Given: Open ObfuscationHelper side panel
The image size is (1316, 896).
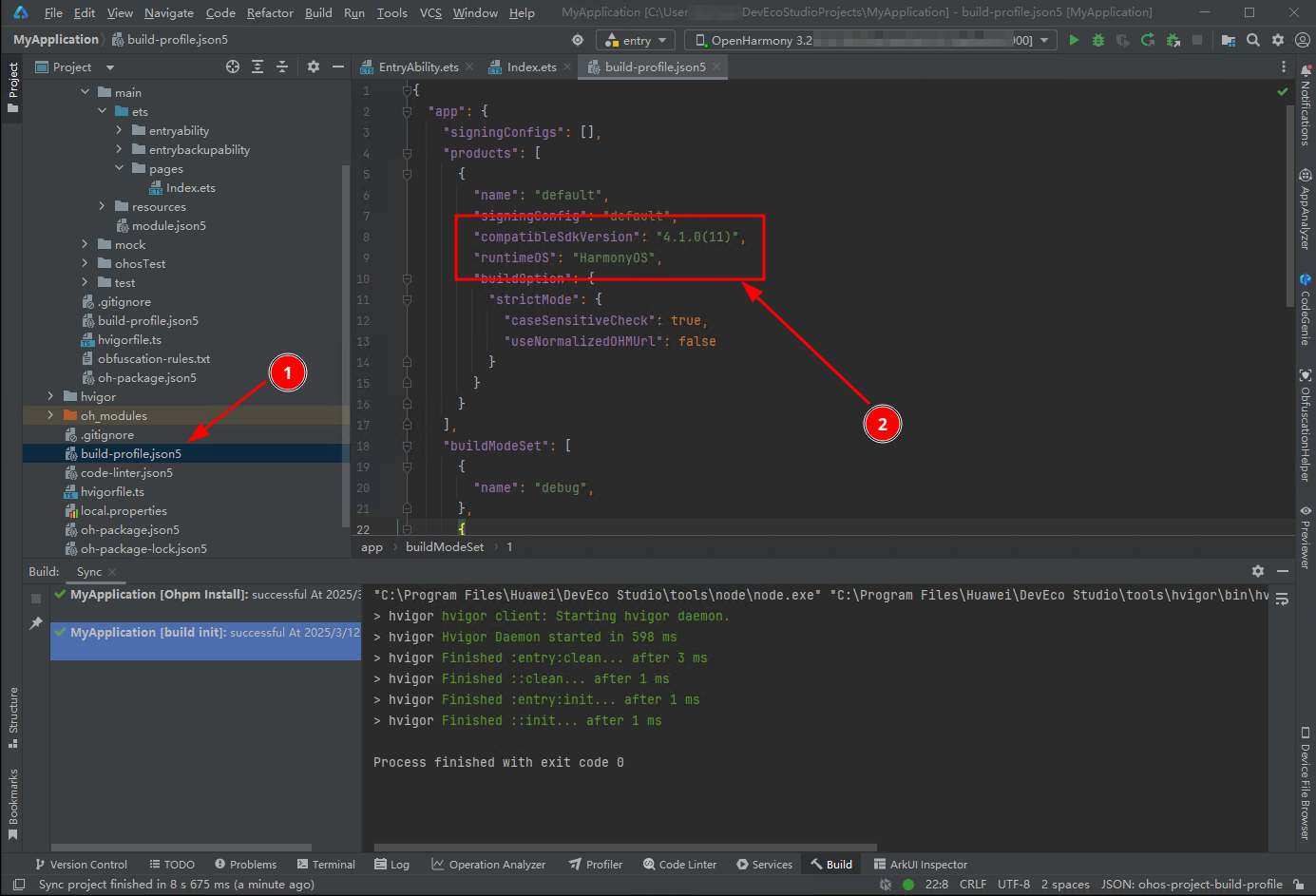Looking at the screenshot, I should [x=1306, y=426].
